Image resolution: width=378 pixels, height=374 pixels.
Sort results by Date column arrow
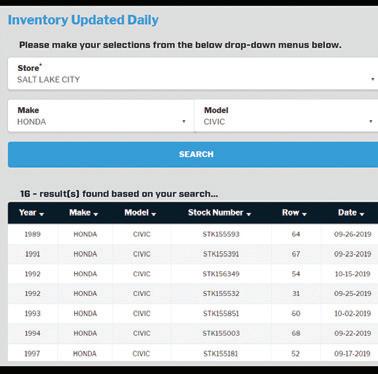[362, 214]
